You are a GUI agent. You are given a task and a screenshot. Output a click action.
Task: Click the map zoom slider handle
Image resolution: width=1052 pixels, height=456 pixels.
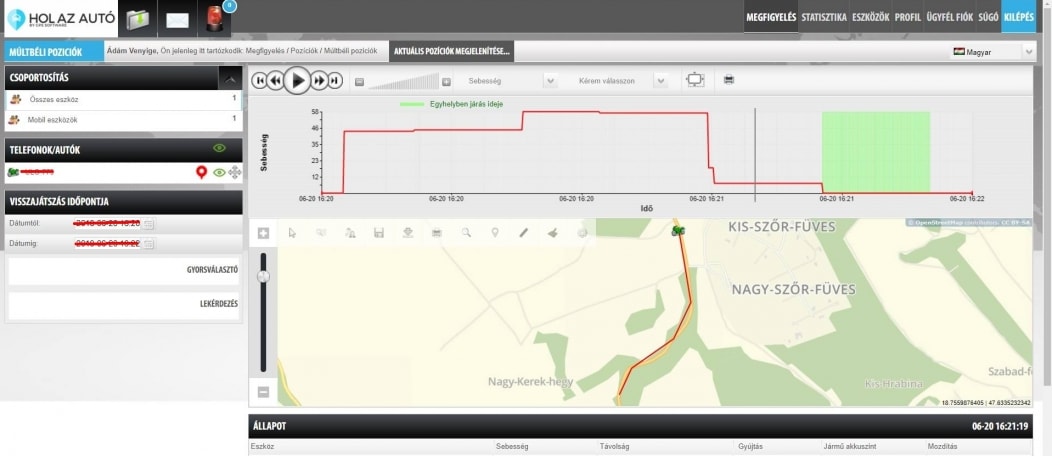(x=263, y=276)
